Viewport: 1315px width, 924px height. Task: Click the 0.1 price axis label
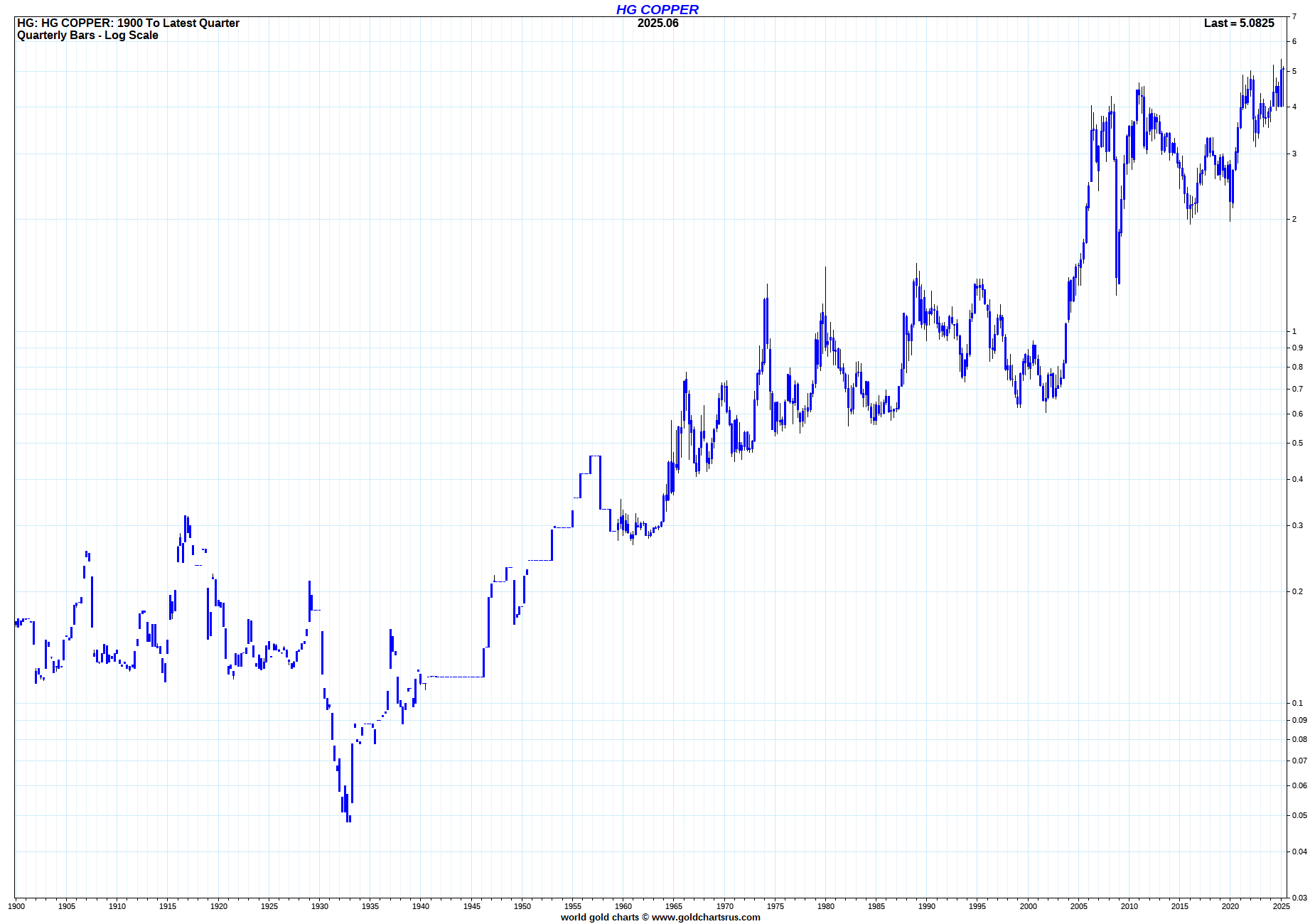click(x=1297, y=703)
